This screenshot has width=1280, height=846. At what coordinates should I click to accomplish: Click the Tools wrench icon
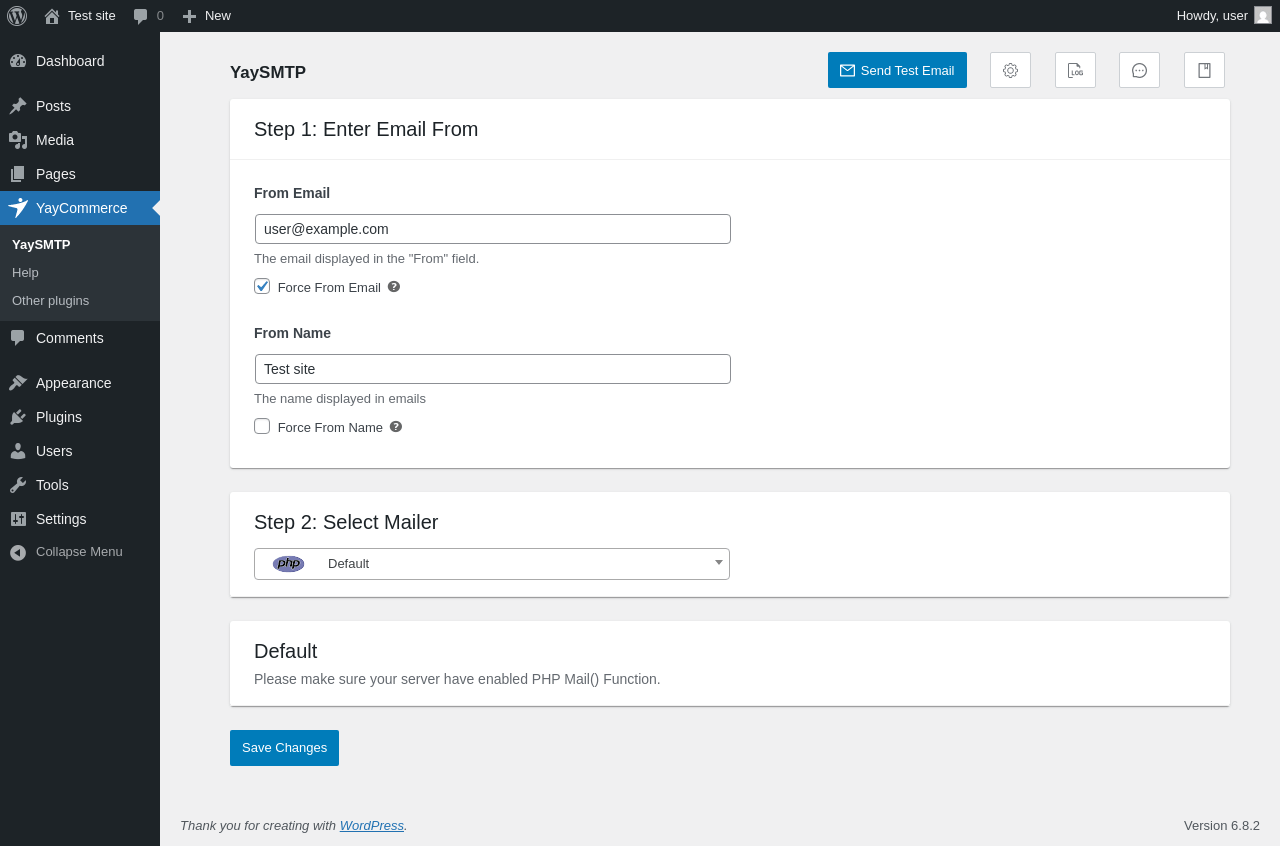(18, 485)
